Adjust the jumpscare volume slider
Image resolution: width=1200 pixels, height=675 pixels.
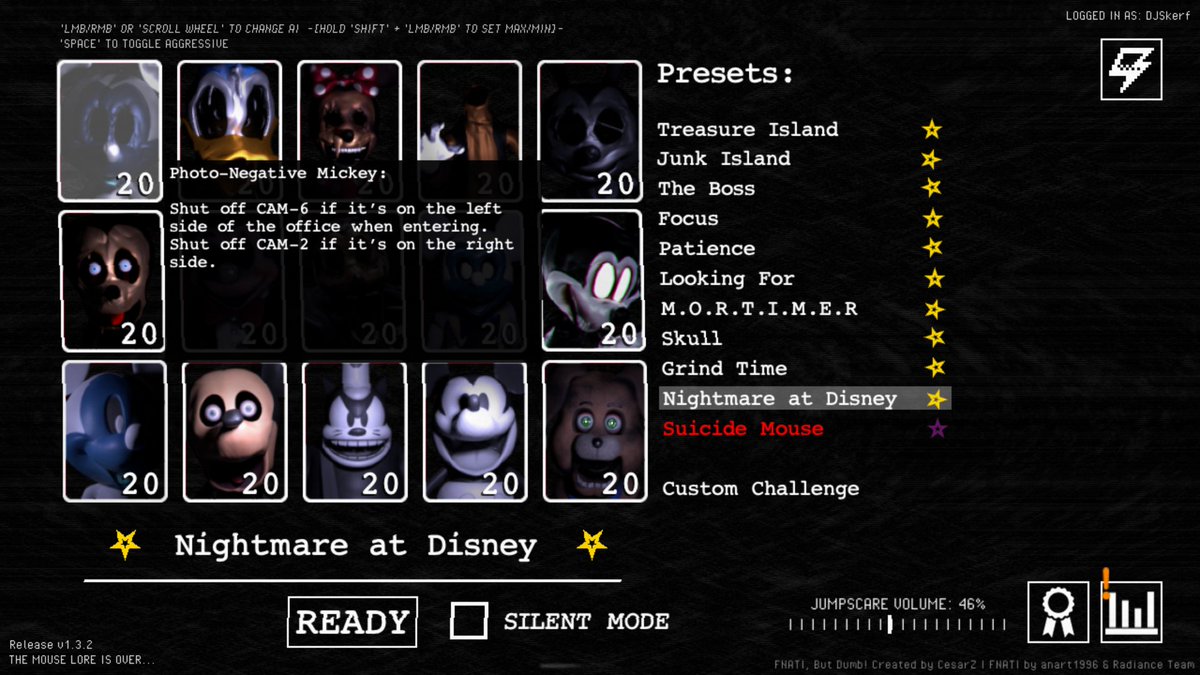click(897, 624)
